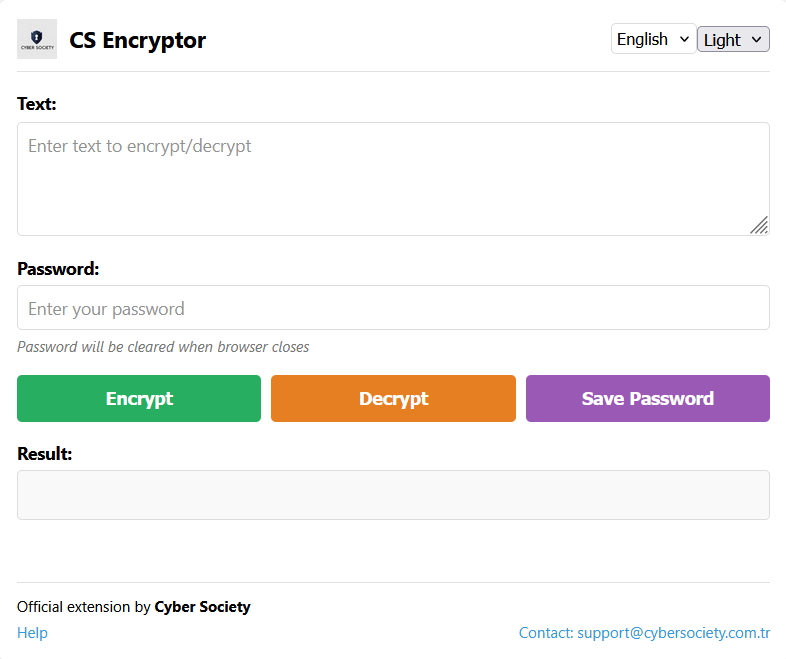Click the Password: field label
This screenshot has height=659, width=786.
58,269
